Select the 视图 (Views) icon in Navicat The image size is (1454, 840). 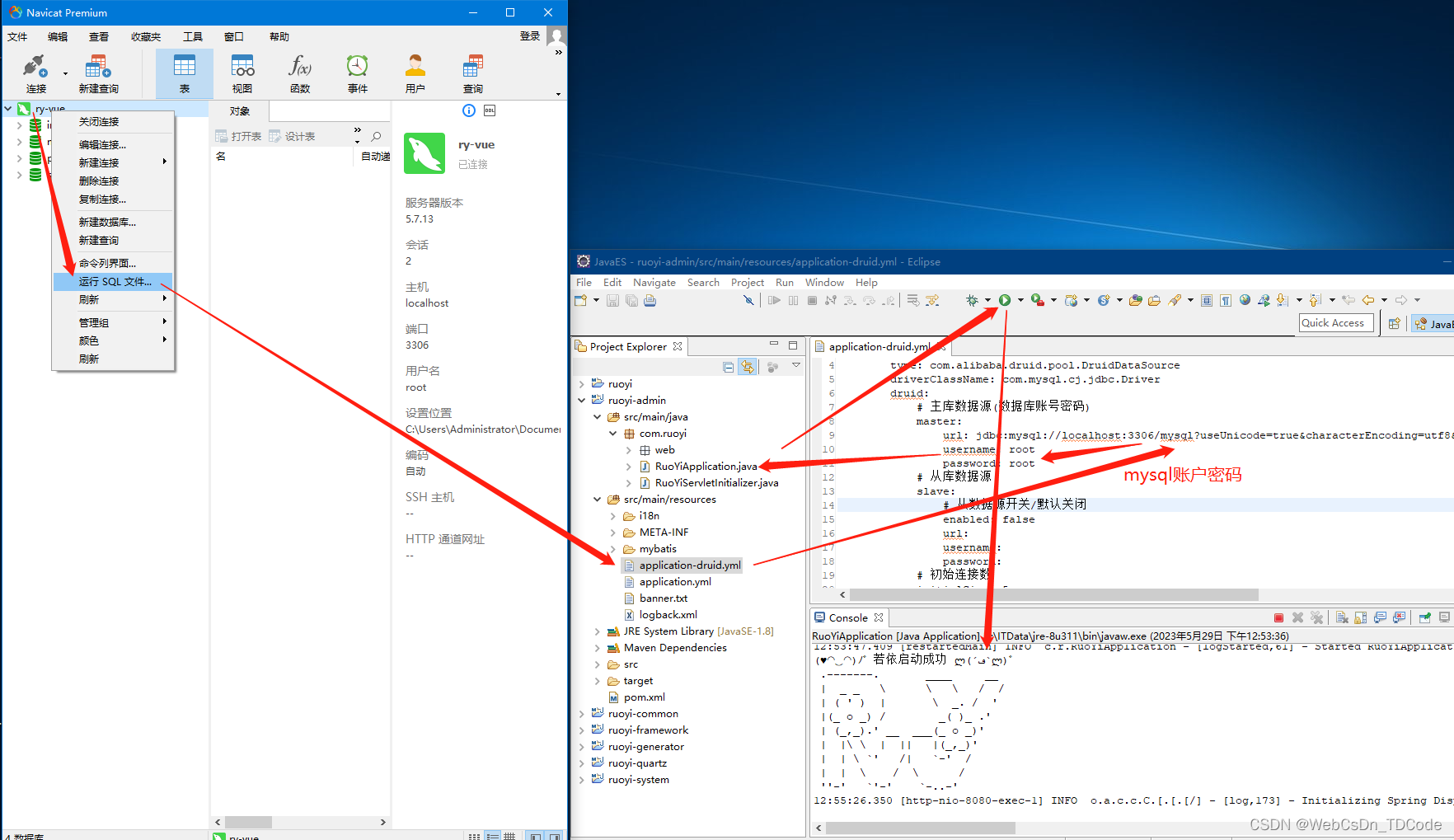coord(242,73)
